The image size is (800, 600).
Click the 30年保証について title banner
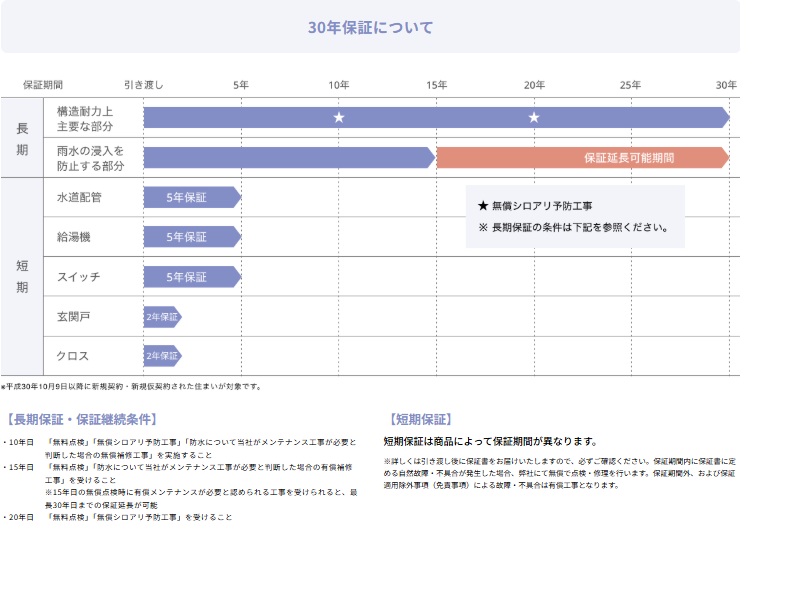[372, 30]
